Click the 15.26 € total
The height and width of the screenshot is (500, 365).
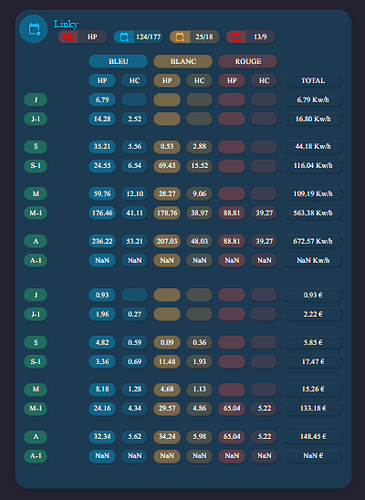click(313, 389)
